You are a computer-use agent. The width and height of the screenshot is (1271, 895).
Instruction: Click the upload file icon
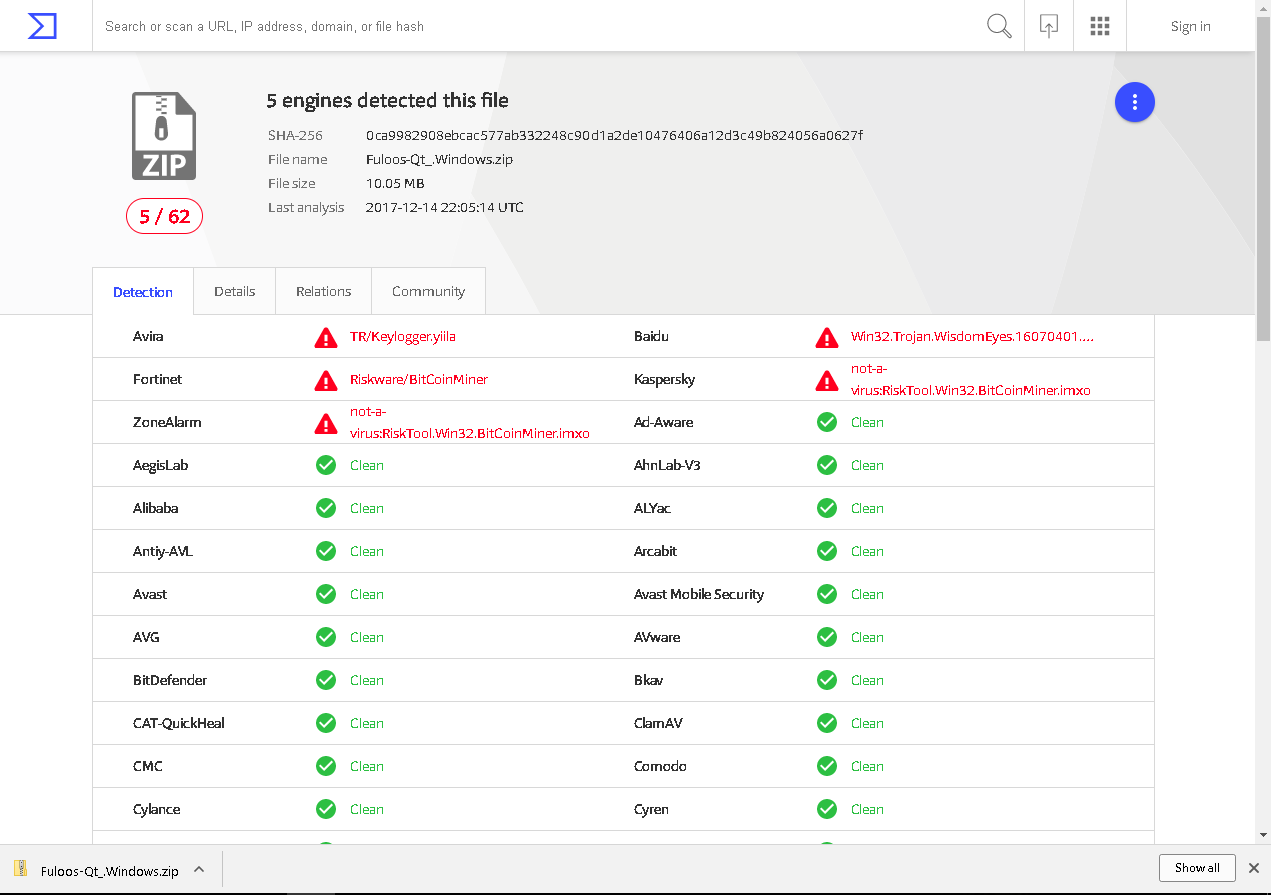click(1049, 26)
